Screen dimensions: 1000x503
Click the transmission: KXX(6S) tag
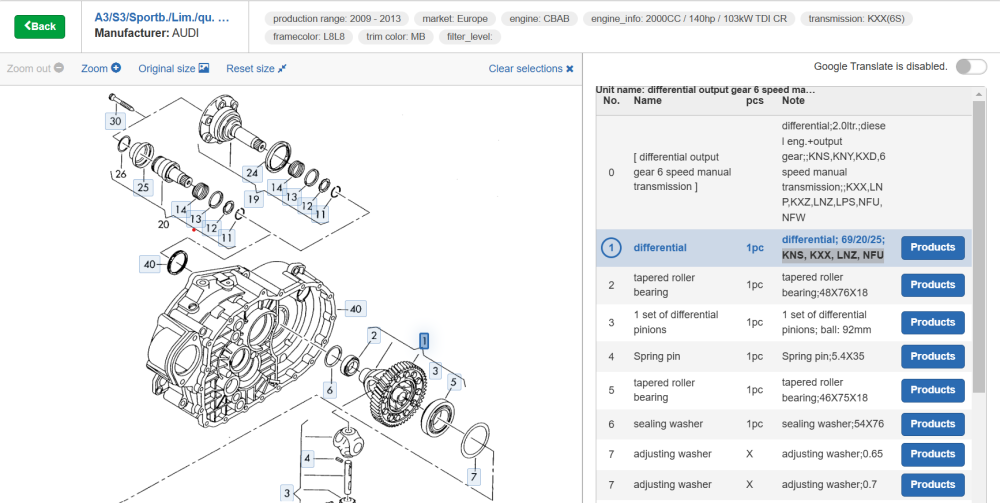(x=856, y=18)
